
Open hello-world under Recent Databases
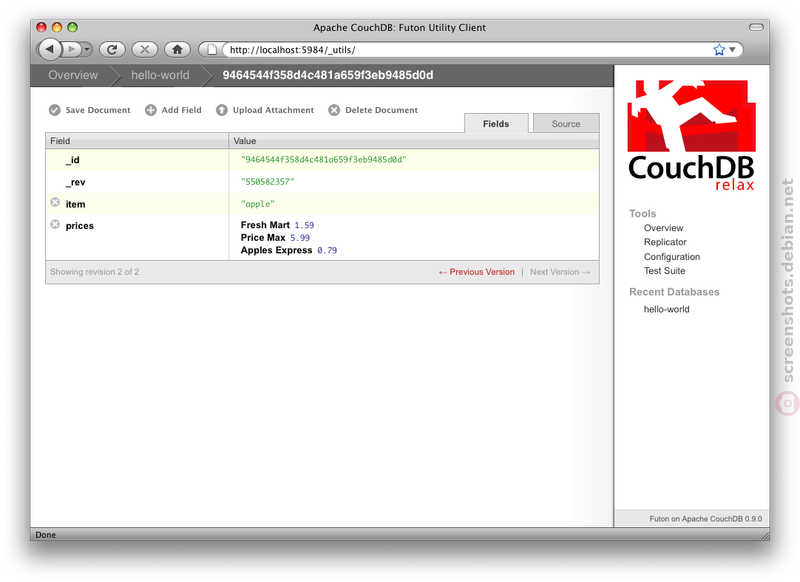[666, 309]
